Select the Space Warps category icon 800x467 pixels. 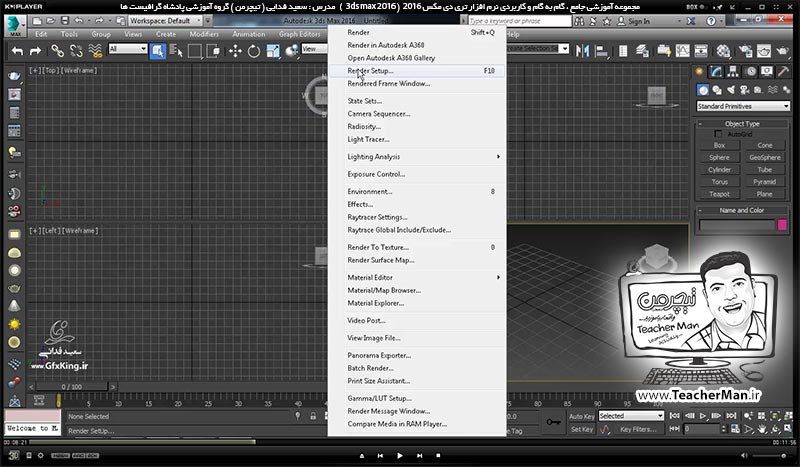click(x=772, y=90)
